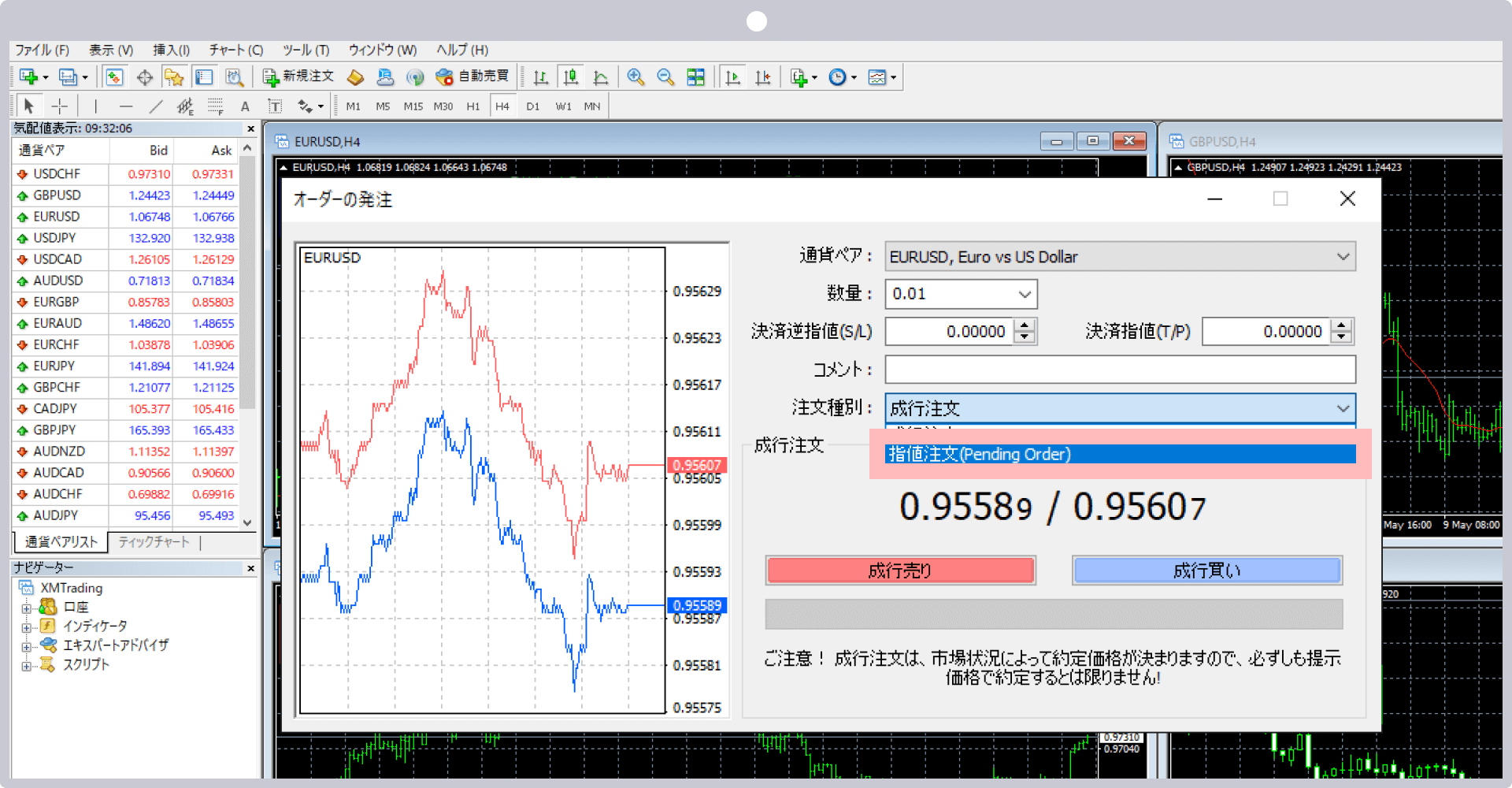Expand the インディケータ tree node
This screenshot has height=788, width=1512.
pyautogui.click(x=26, y=627)
